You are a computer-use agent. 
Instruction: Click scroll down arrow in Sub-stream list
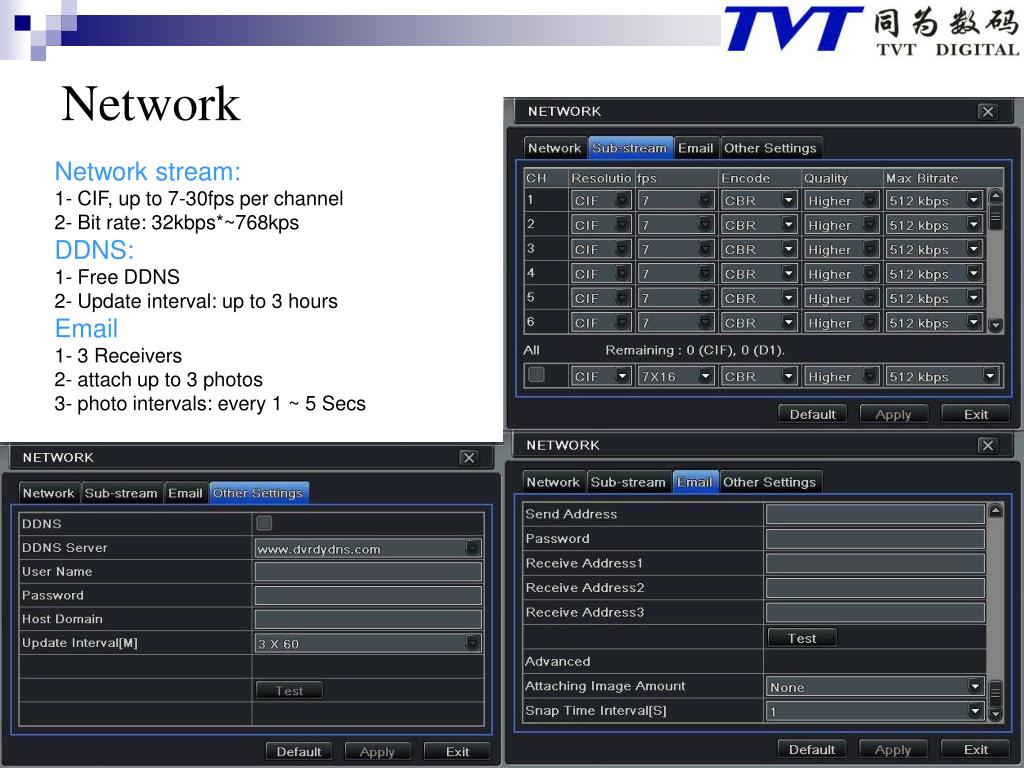995,325
